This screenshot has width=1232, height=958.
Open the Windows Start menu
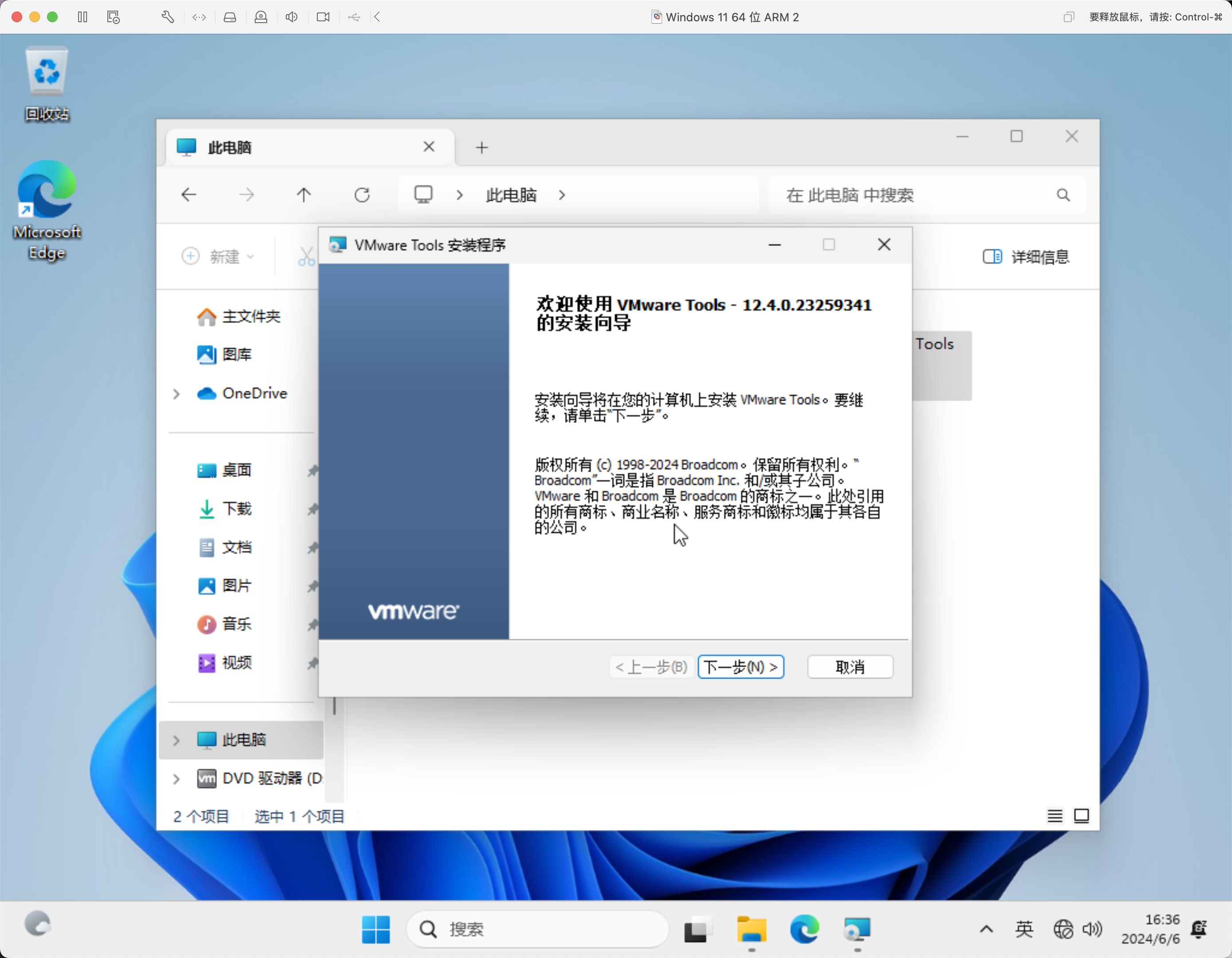[376, 929]
